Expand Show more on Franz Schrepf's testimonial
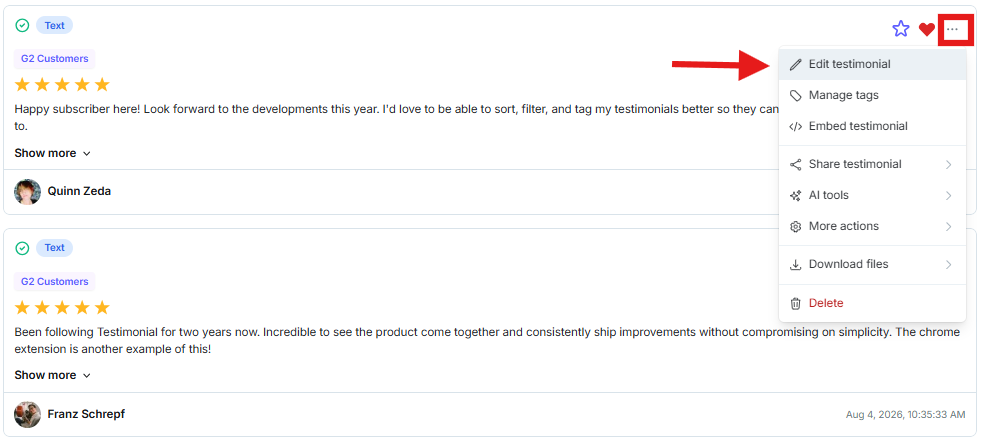Image resolution: width=987 pixels, height=442 pixels. pyautogui.click(x=53, y=375)
